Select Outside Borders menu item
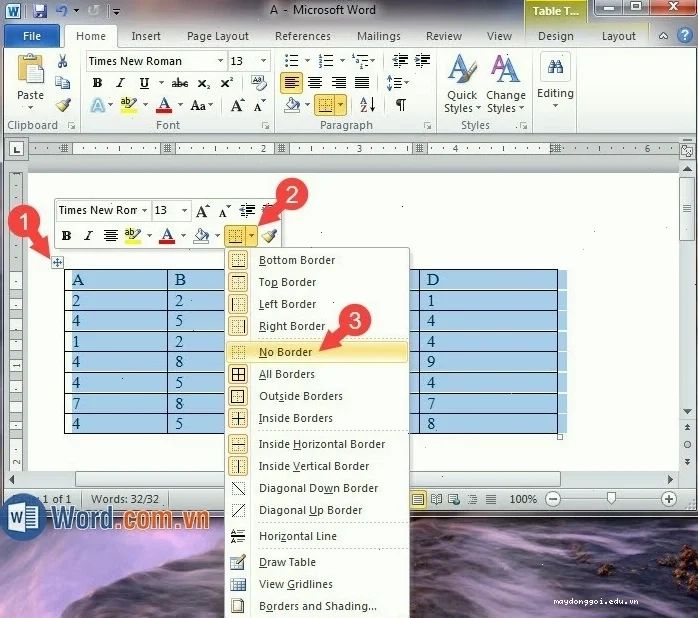The height and width of the screenshot is (618, 698). tap(317, 396)
